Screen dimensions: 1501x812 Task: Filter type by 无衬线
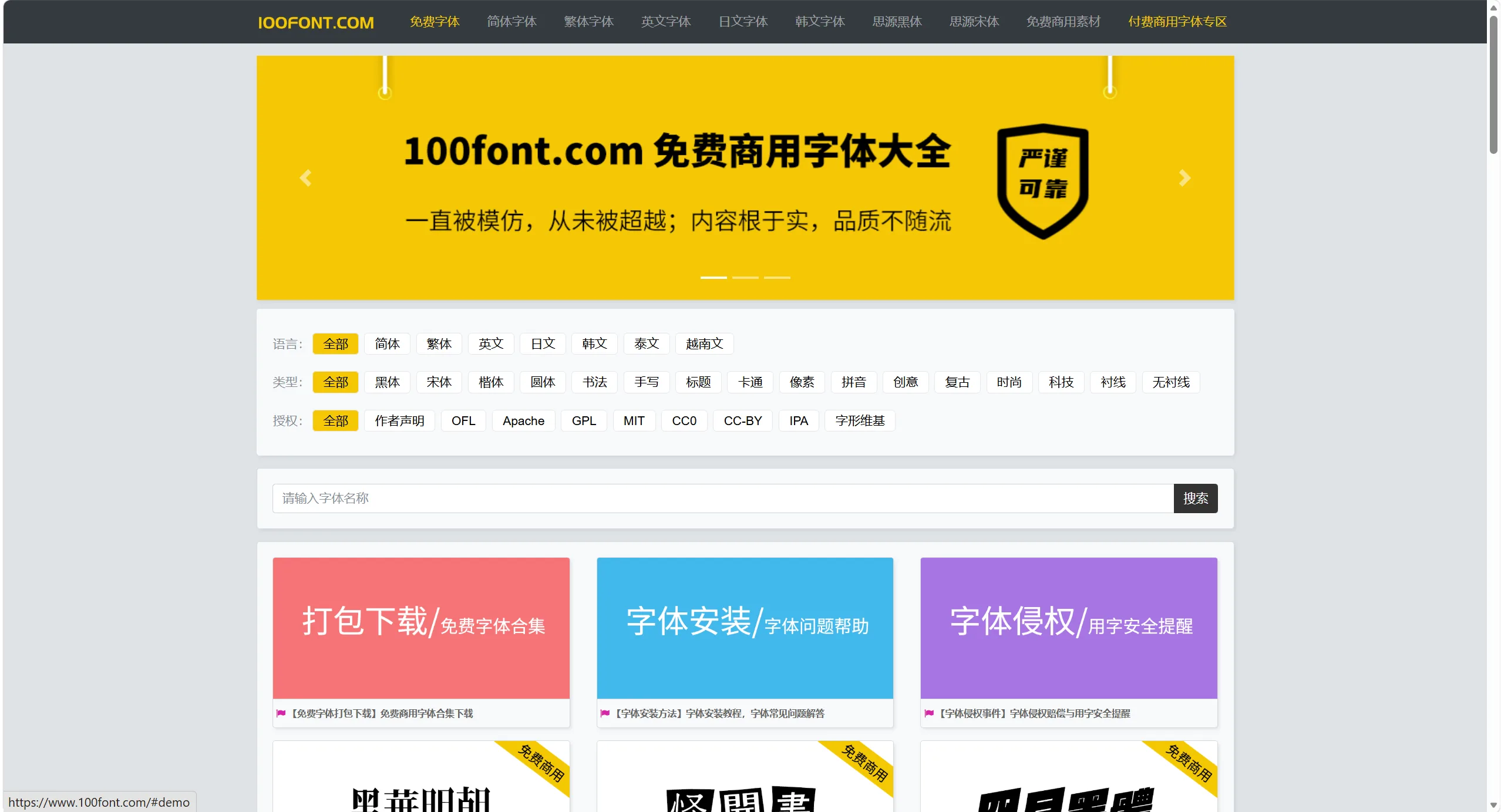pos(1171,382)
